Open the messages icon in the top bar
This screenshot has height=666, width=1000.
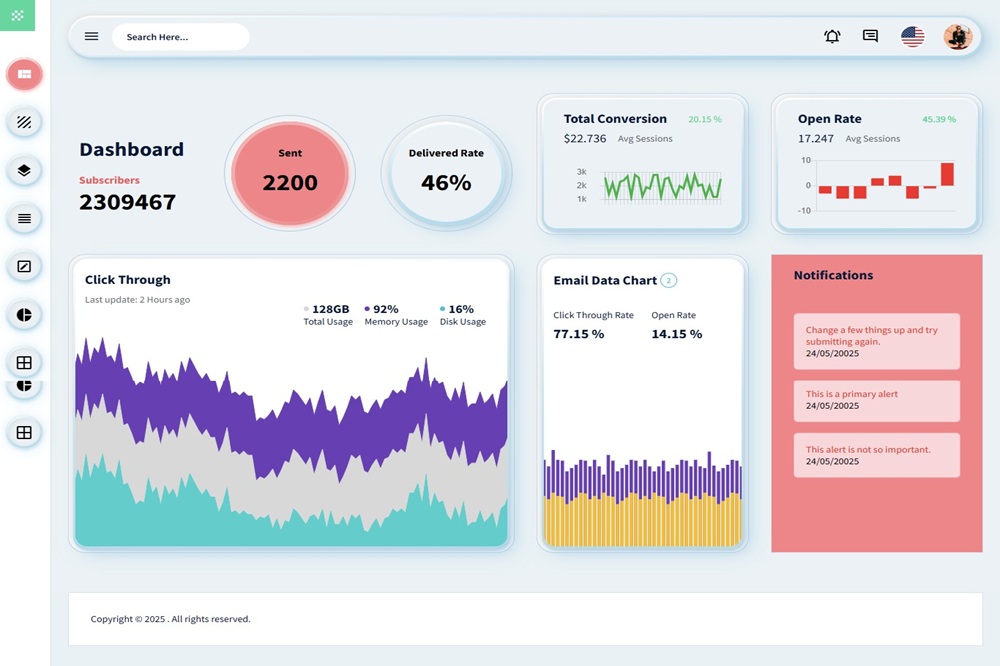tap(870, 36)
